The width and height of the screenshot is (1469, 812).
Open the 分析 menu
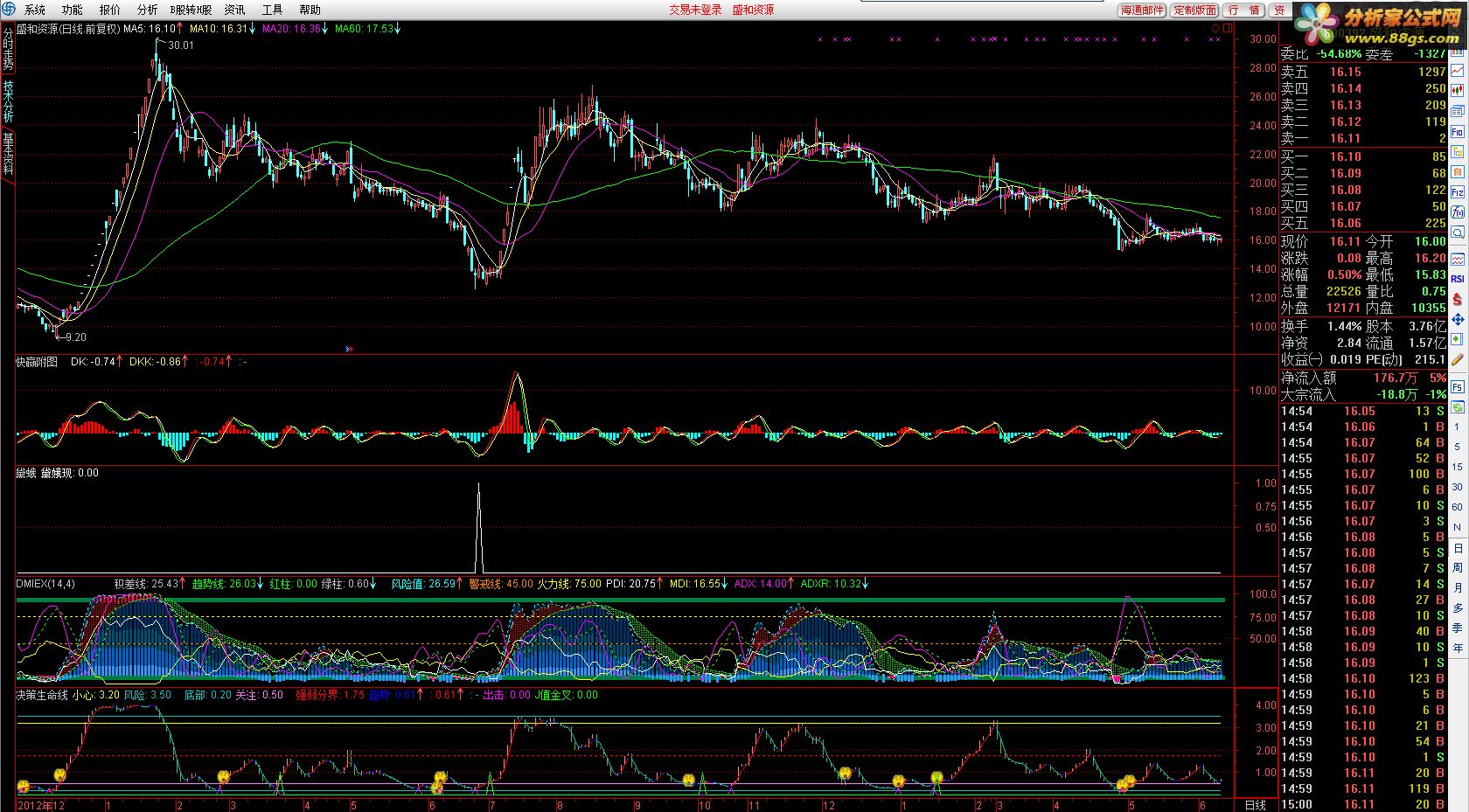pos(148,10)
